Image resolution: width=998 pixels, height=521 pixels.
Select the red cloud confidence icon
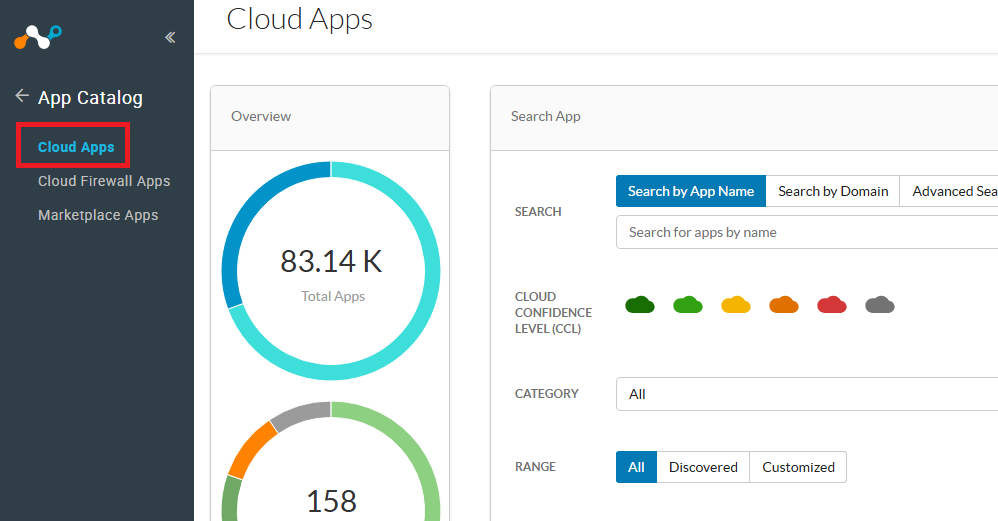832,305
